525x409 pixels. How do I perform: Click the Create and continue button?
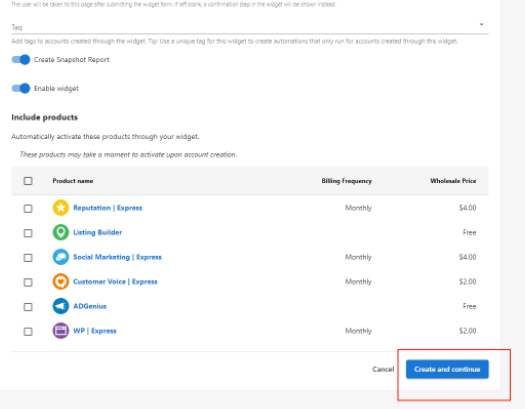point(447,369)
